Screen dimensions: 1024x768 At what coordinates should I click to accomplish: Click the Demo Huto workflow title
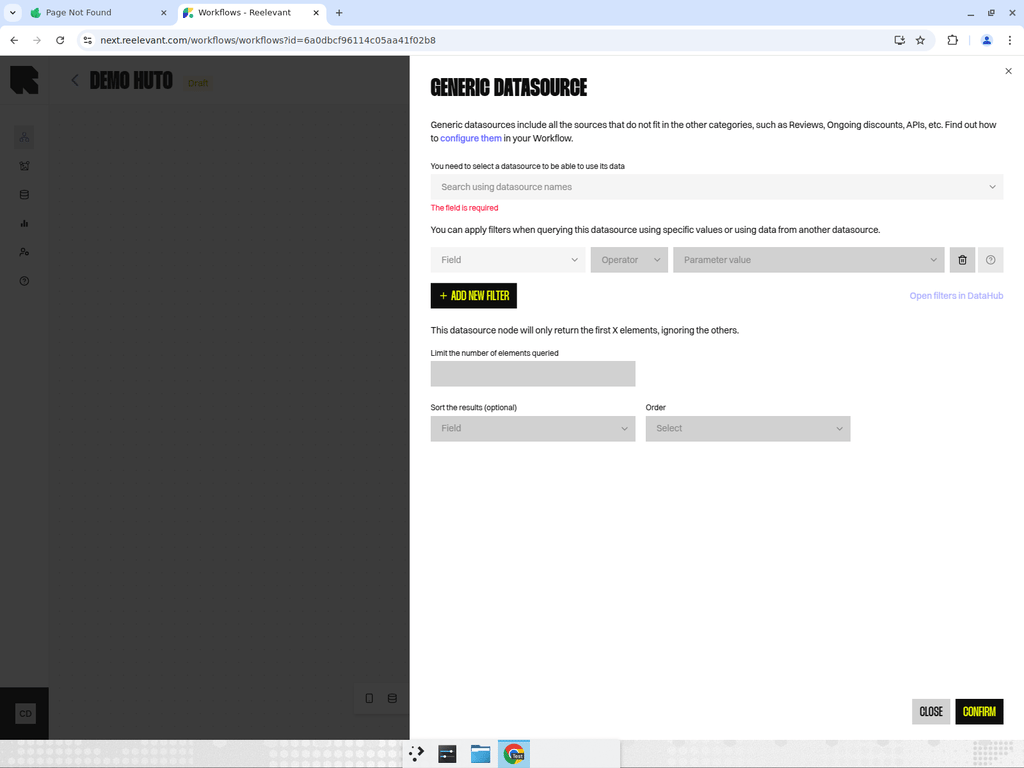tap(131, 80)
